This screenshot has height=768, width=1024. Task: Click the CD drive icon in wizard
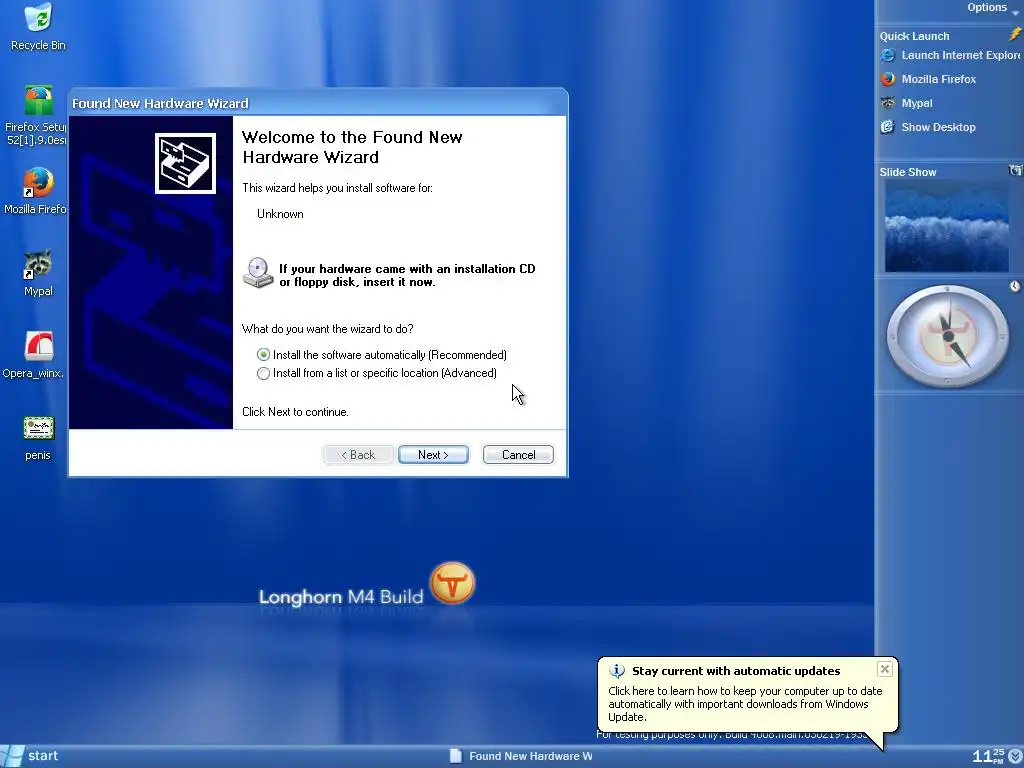pos(258,273)
